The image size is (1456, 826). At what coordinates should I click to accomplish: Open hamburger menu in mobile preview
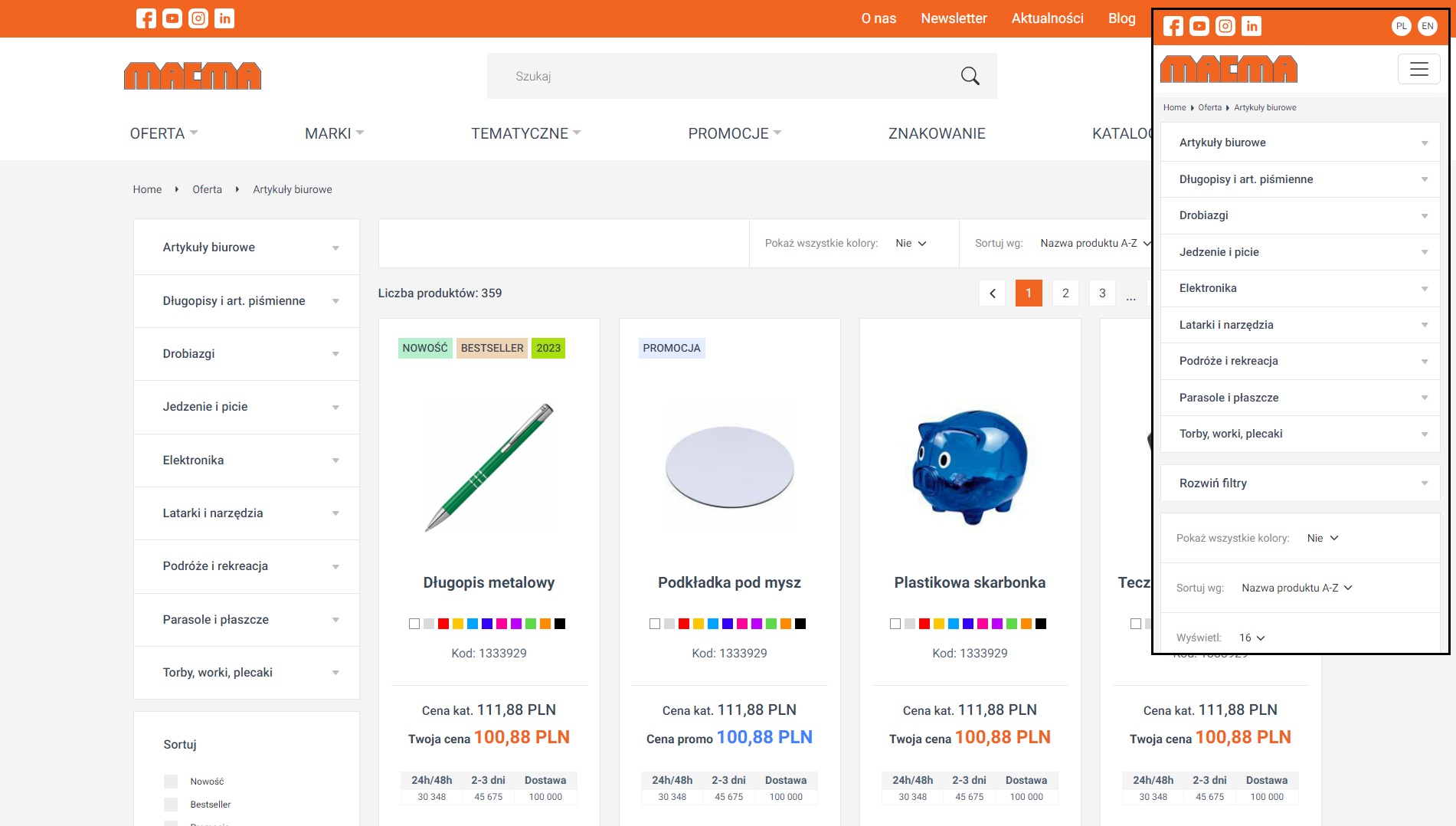pos(1419,69)
